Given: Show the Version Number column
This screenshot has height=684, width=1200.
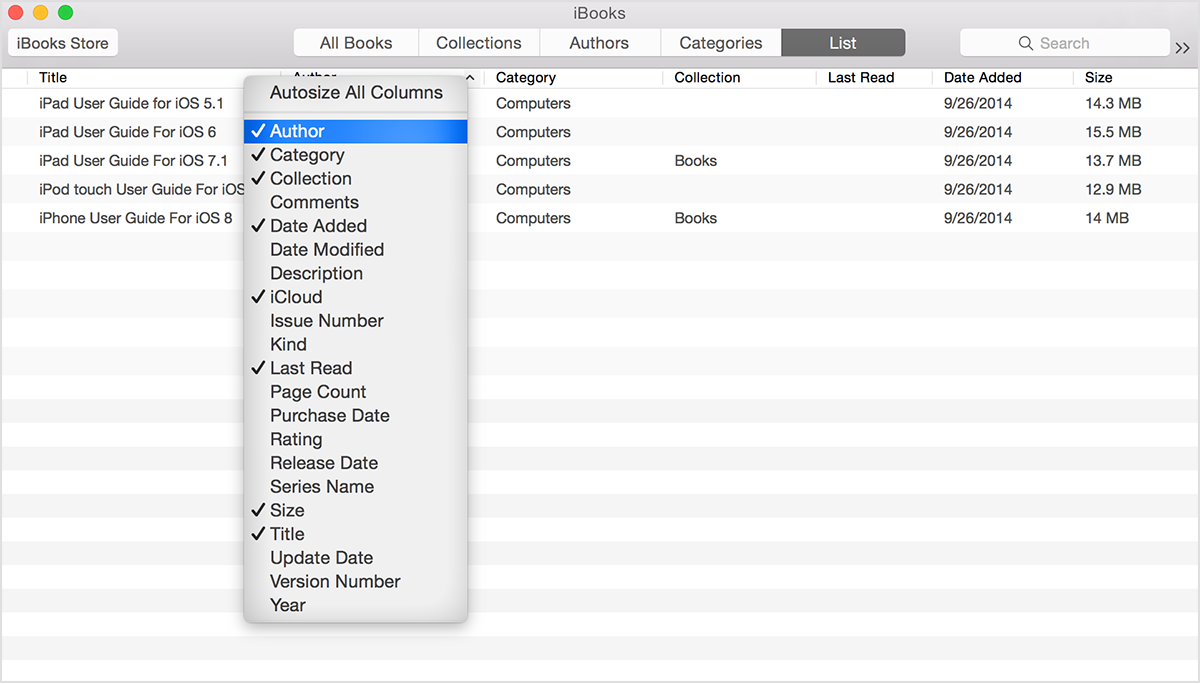Looking at the screenshot, I should pos(355,582).
